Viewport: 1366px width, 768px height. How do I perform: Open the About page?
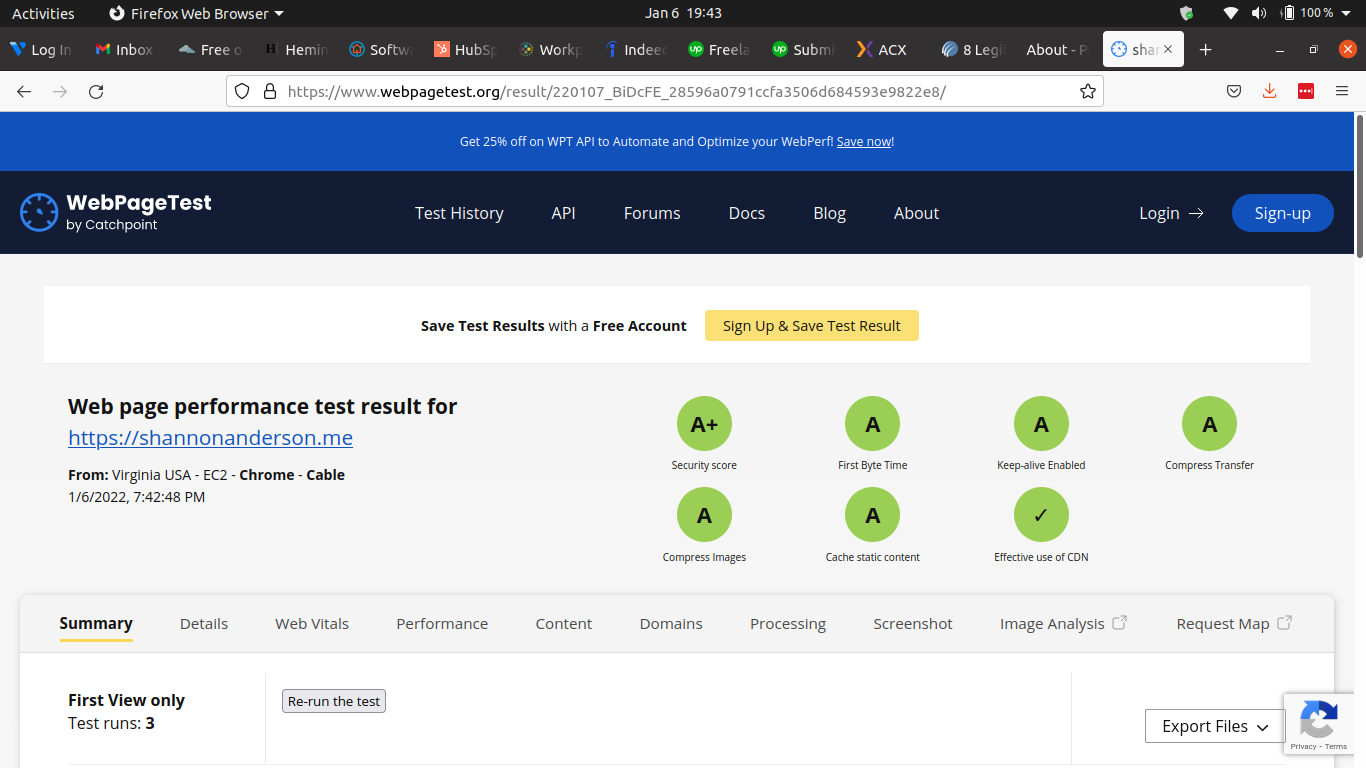[916, 213]
